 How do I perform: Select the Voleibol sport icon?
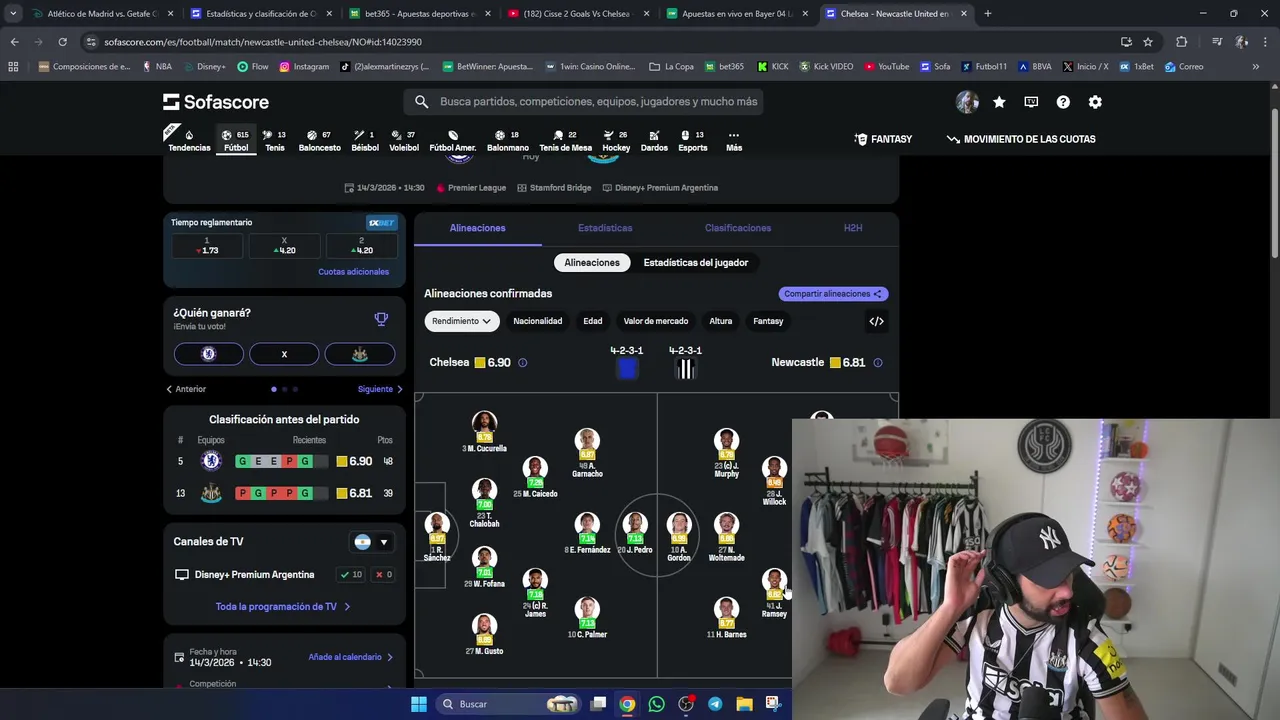404,141
